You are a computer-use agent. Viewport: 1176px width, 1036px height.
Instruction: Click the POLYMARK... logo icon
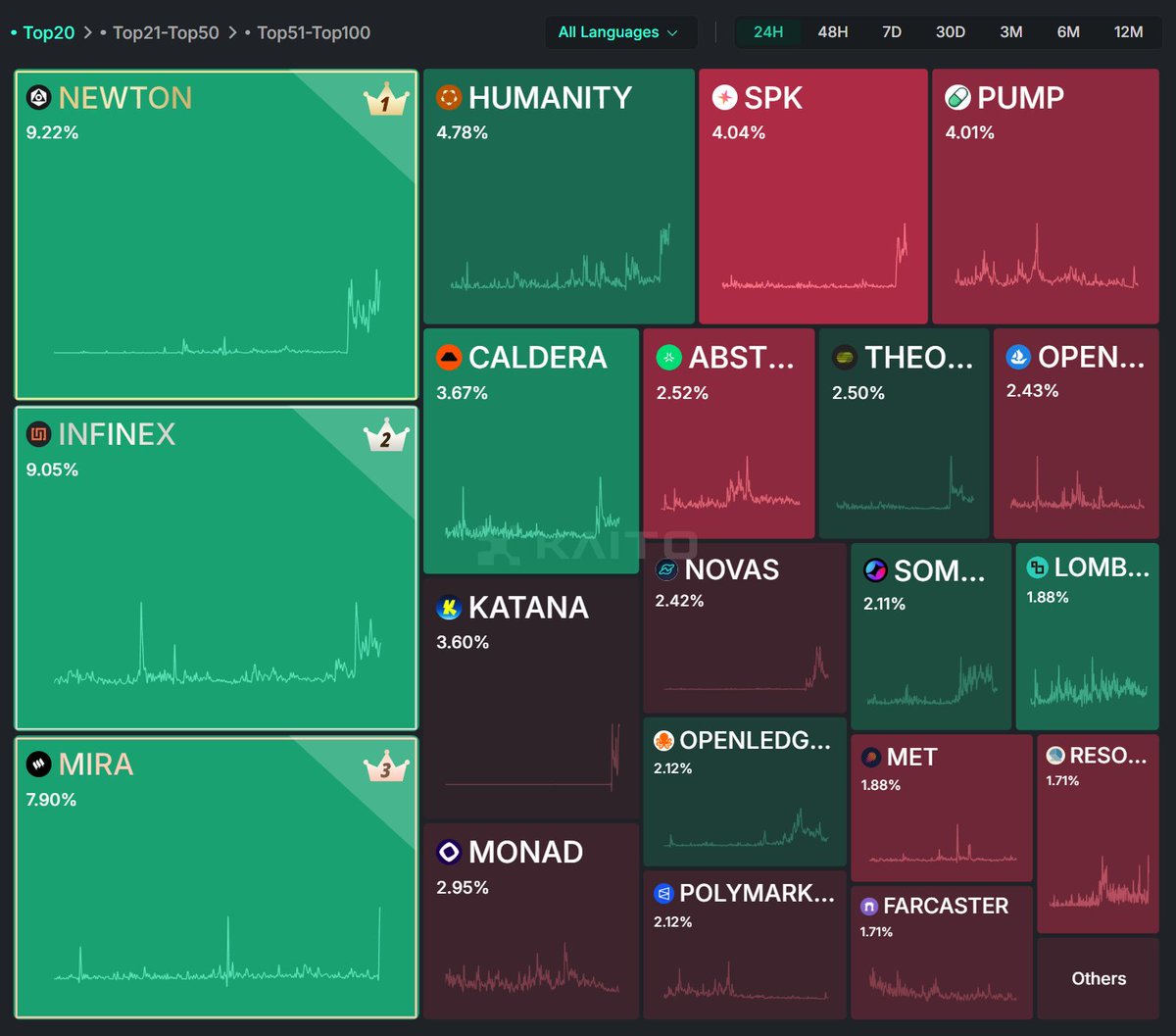click(x=663, y=893)
